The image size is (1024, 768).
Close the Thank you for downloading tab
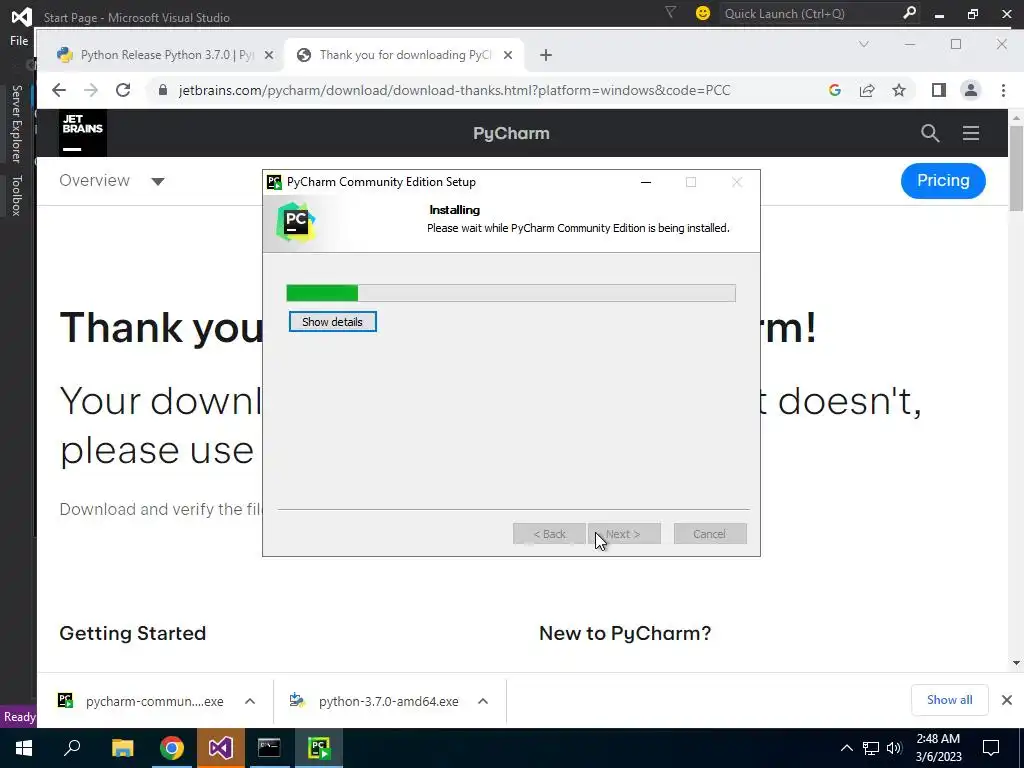[x=508, y=55]
